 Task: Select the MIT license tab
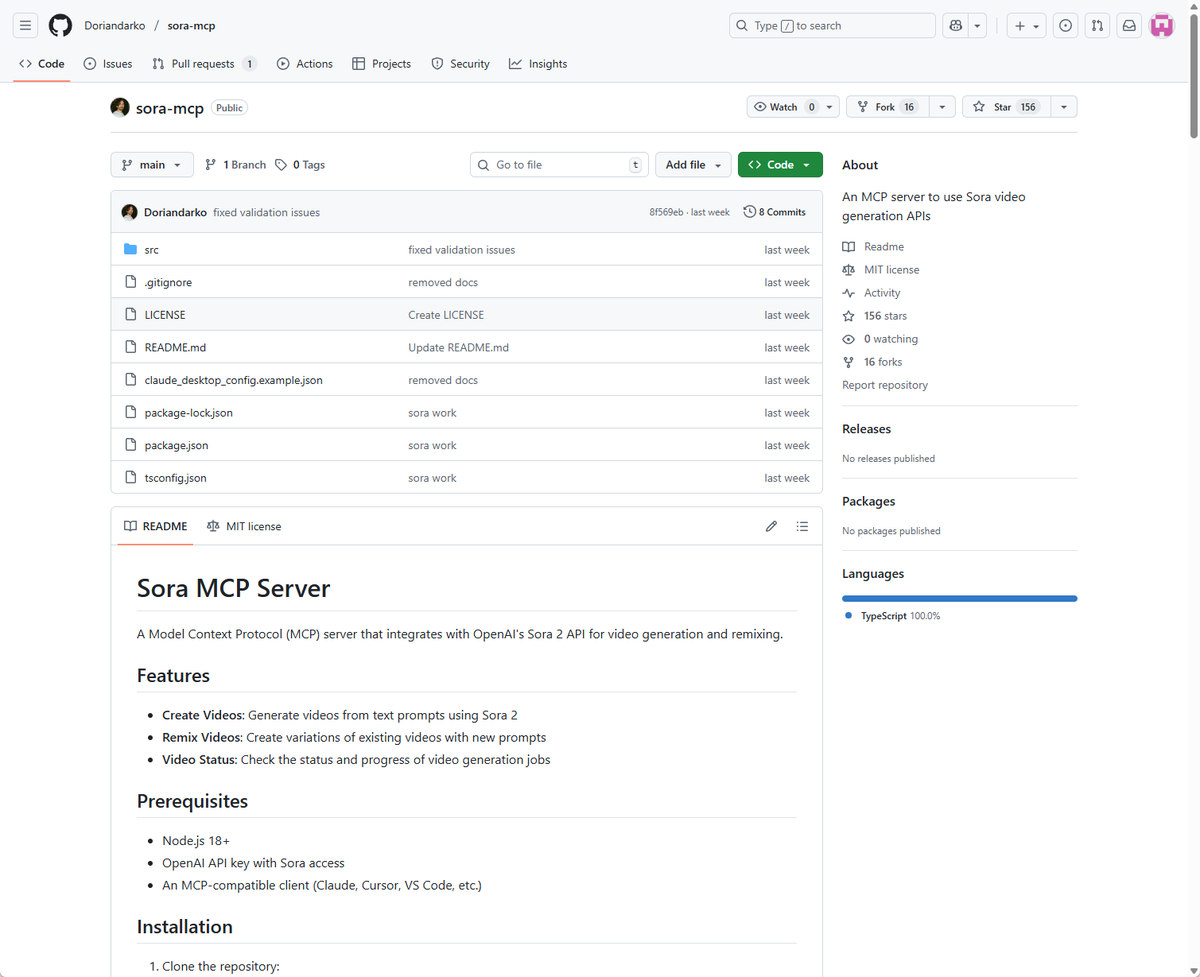pos(244,526)
